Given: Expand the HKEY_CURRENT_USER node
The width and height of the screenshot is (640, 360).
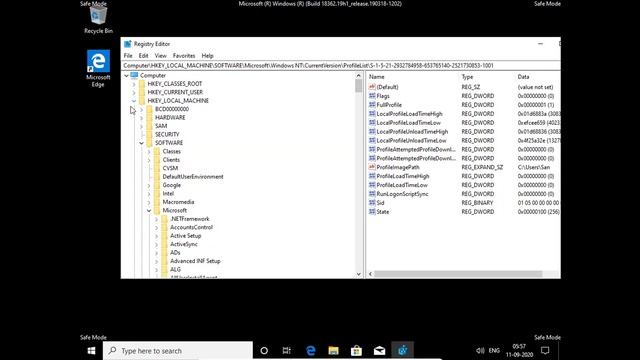Looking at the screenshot, I should (134, 93).
